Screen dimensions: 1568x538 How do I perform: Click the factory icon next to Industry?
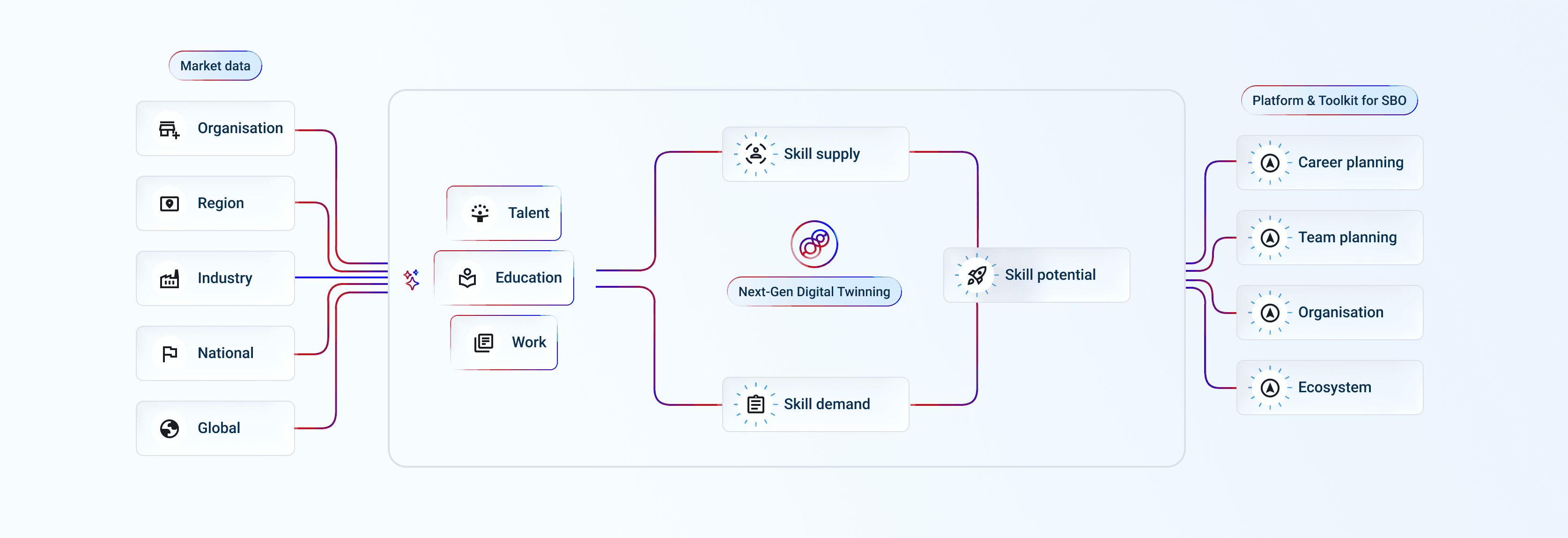pos(169,278)
